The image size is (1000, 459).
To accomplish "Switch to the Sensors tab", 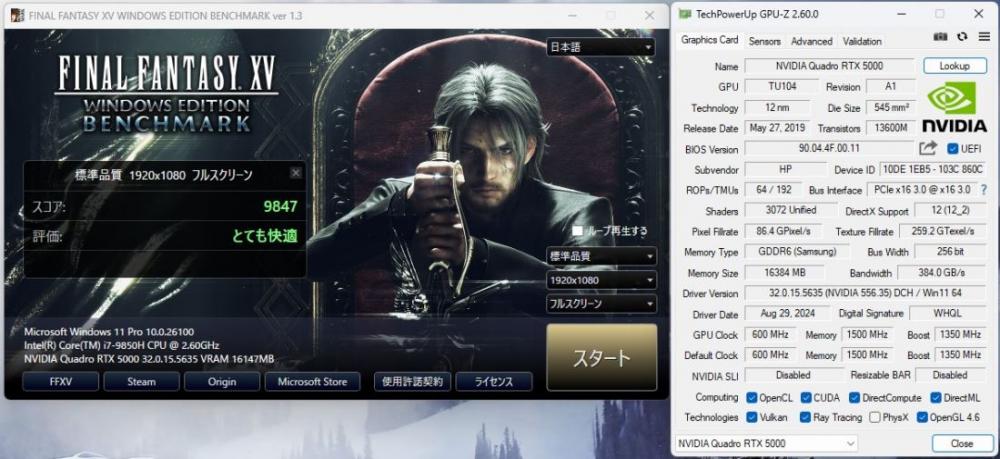I will pyautogui.click(x=764, y=41).
